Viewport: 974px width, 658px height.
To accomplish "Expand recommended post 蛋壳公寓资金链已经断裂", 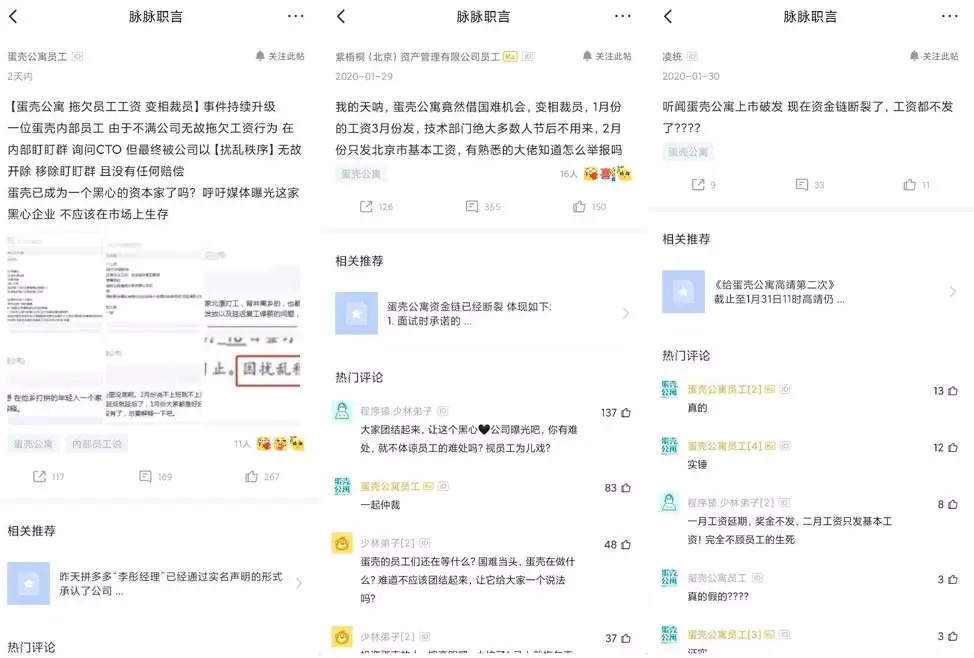I will (483, 313).
